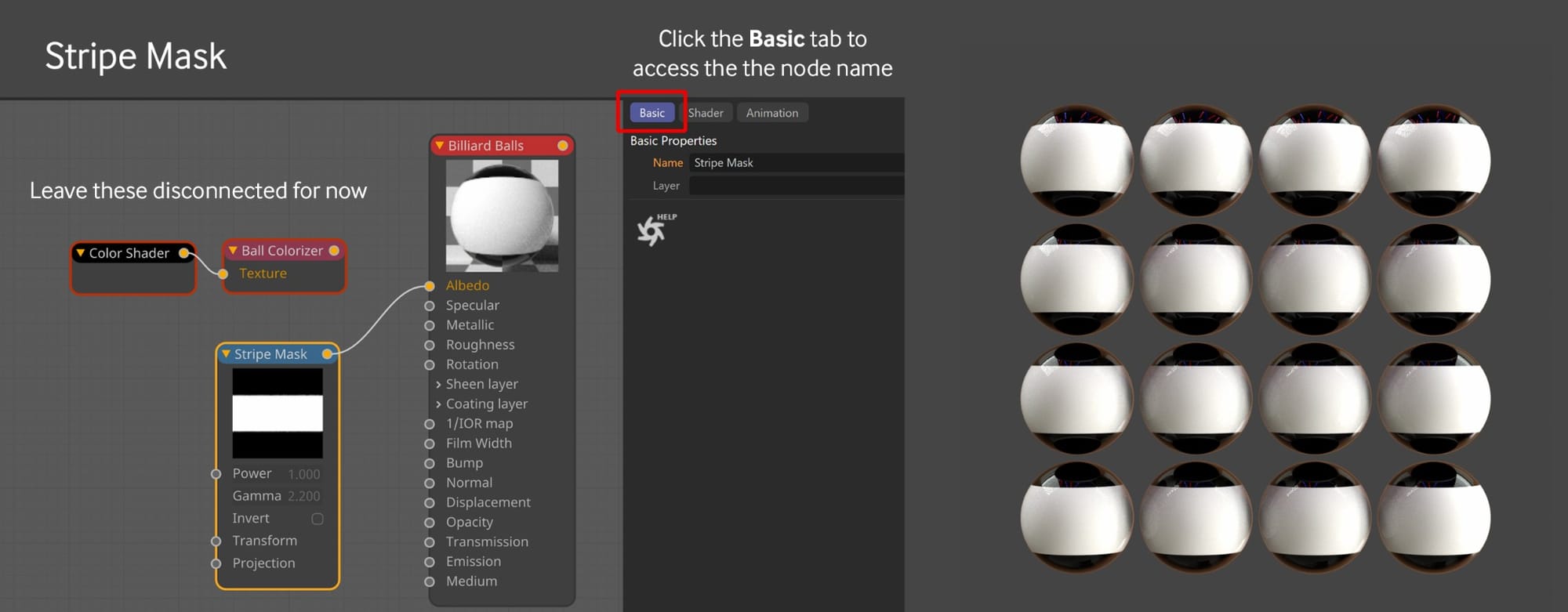Select the Billiard Balls node title

pos(485,146)
